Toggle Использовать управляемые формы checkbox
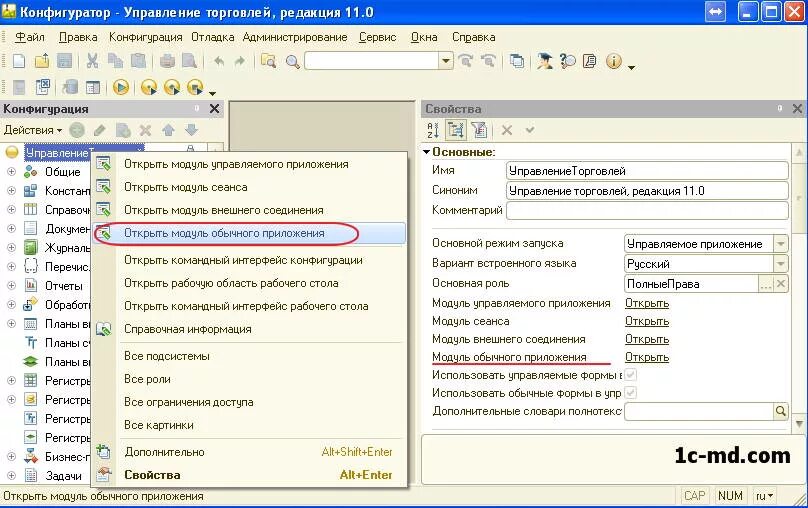Image resolution: width=808 pixels, height=508 pixels. click(630, 375)
